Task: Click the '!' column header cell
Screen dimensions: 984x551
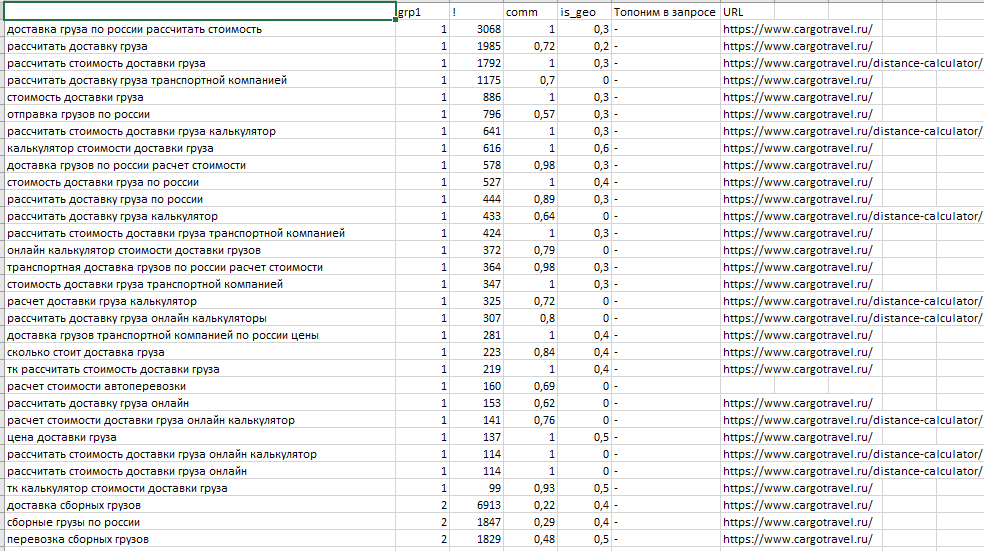Action: click(x=476, y=11)
